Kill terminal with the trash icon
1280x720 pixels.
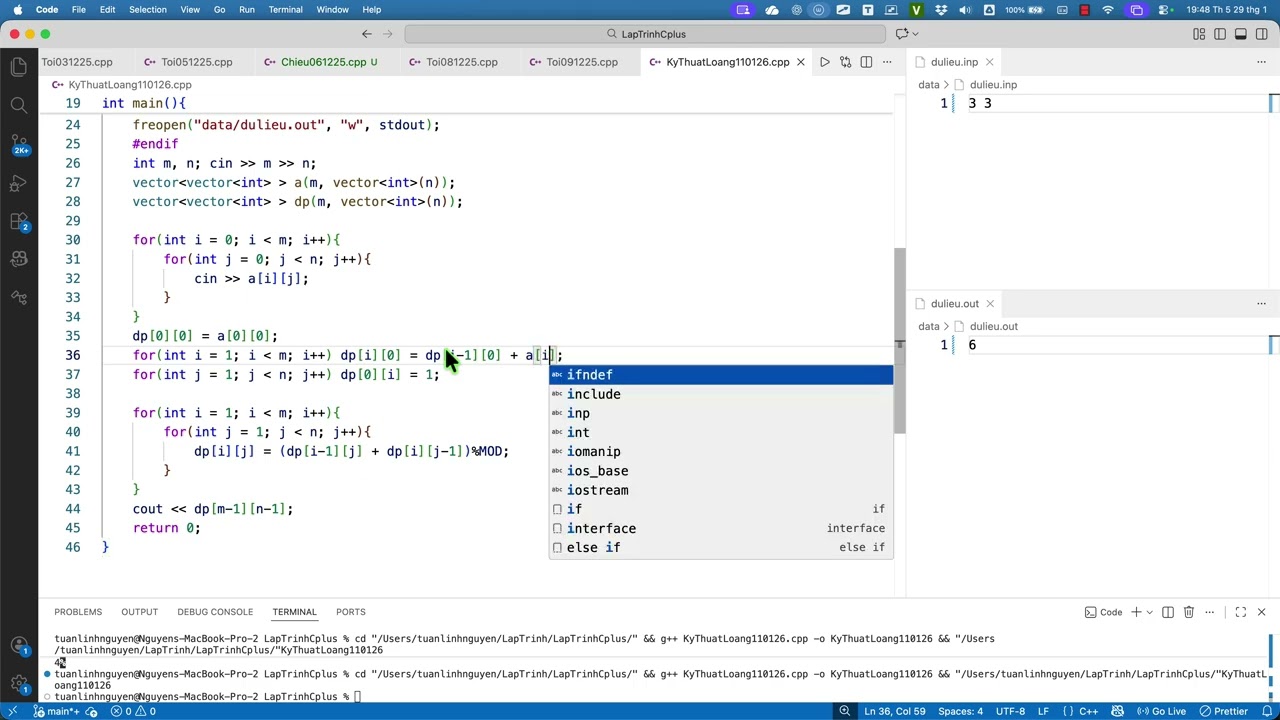[1188, 612]
